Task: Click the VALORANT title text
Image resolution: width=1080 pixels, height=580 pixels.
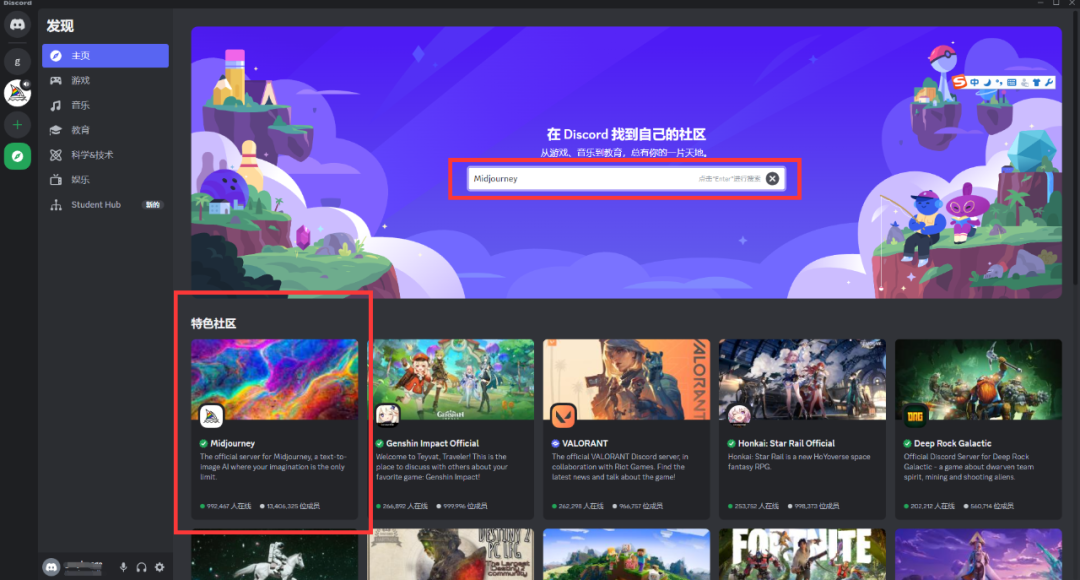Action: click(585, 444)
